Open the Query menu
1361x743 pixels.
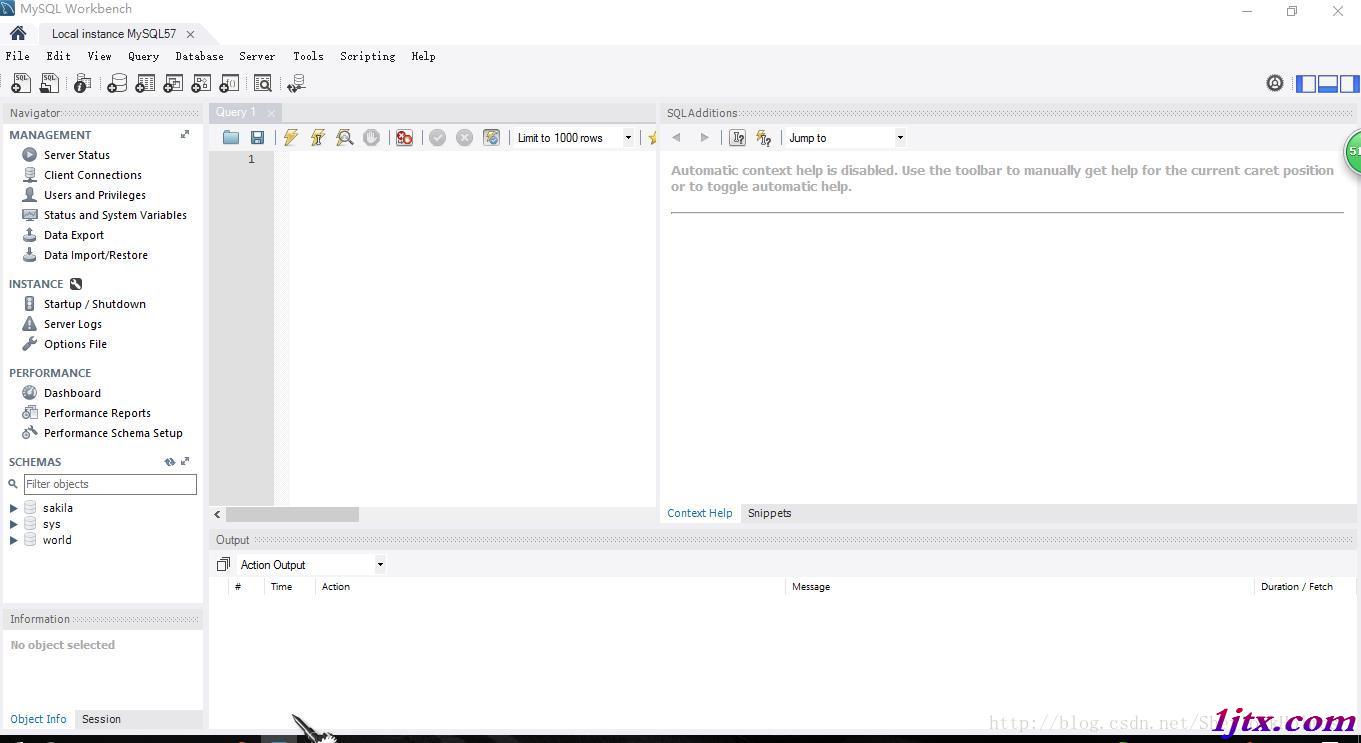[143, 56]
